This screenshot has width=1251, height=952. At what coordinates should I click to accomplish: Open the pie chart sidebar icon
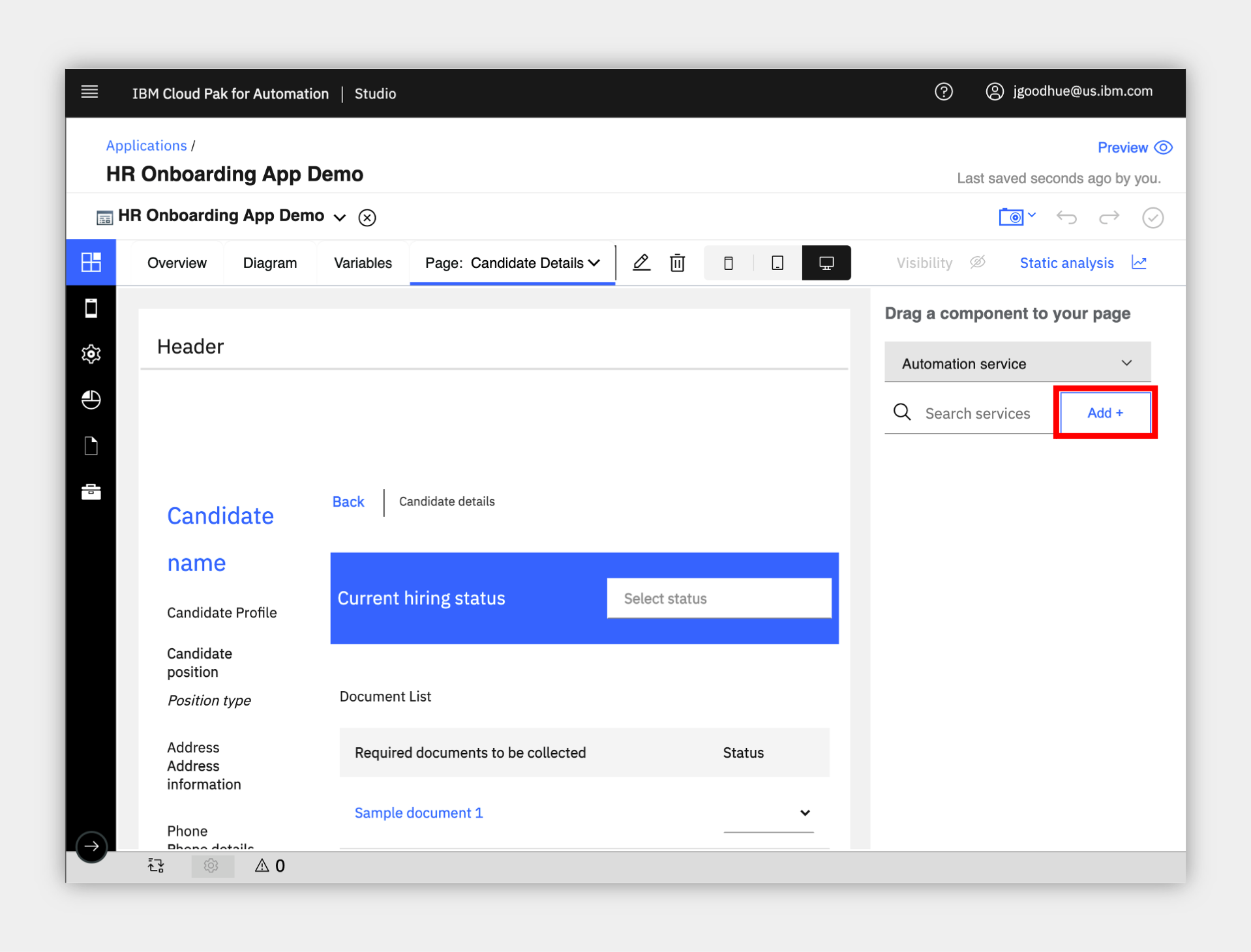pos(91,400)
